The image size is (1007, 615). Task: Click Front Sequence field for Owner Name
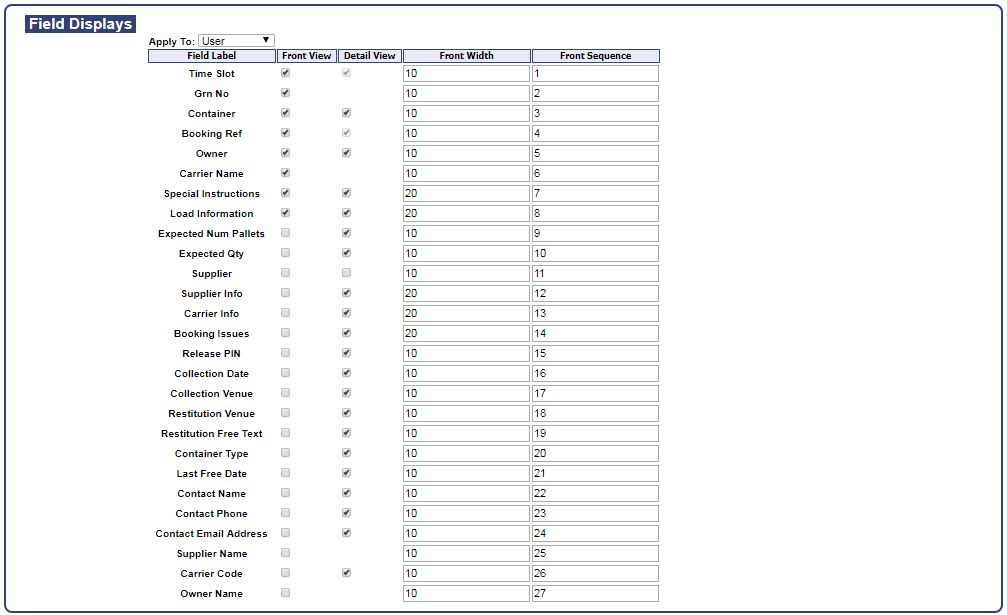point(595,593)
